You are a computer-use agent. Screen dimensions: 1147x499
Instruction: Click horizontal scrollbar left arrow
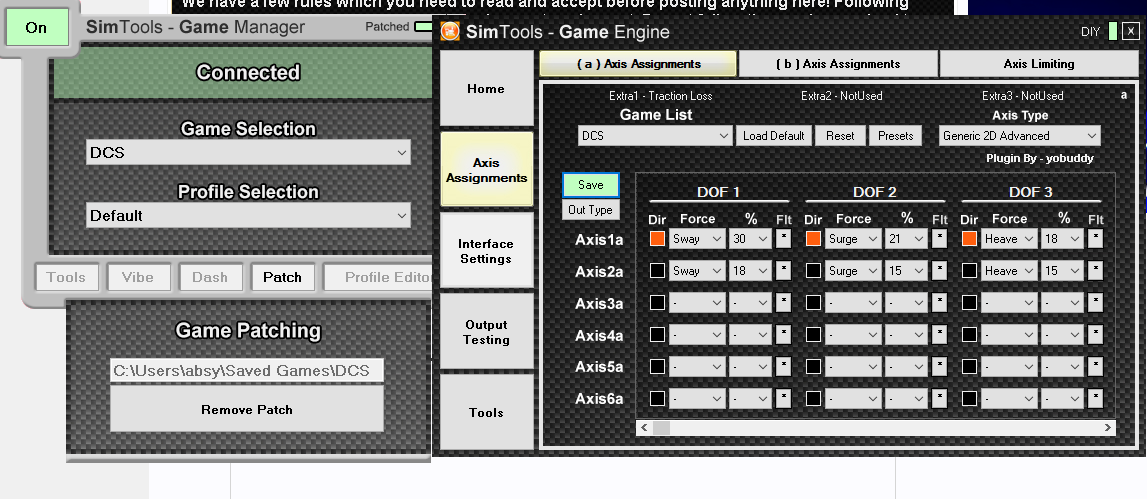644,427
